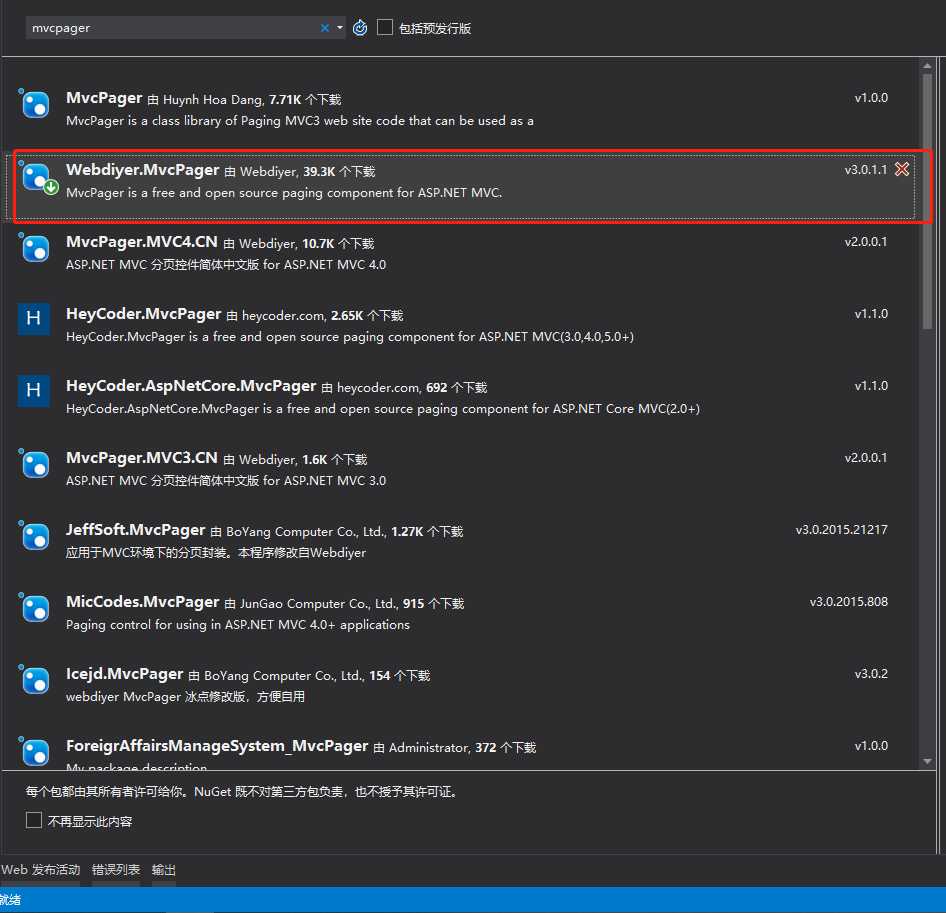Toggle the 不再显示此内容 checkbox
The image size is (946, 913).
[x=34, y=820]
